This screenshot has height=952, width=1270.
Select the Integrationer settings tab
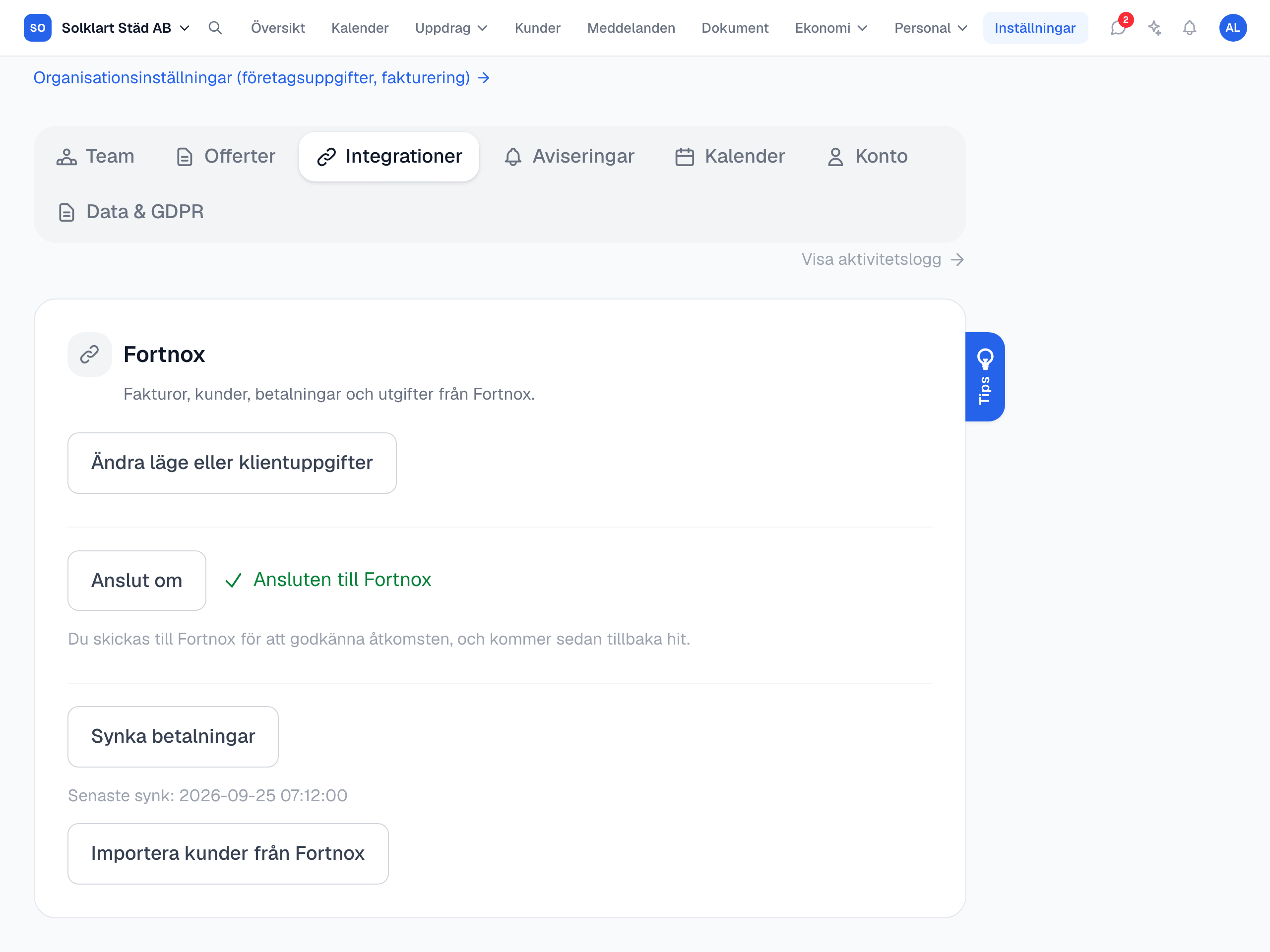(x=389, y=157)
